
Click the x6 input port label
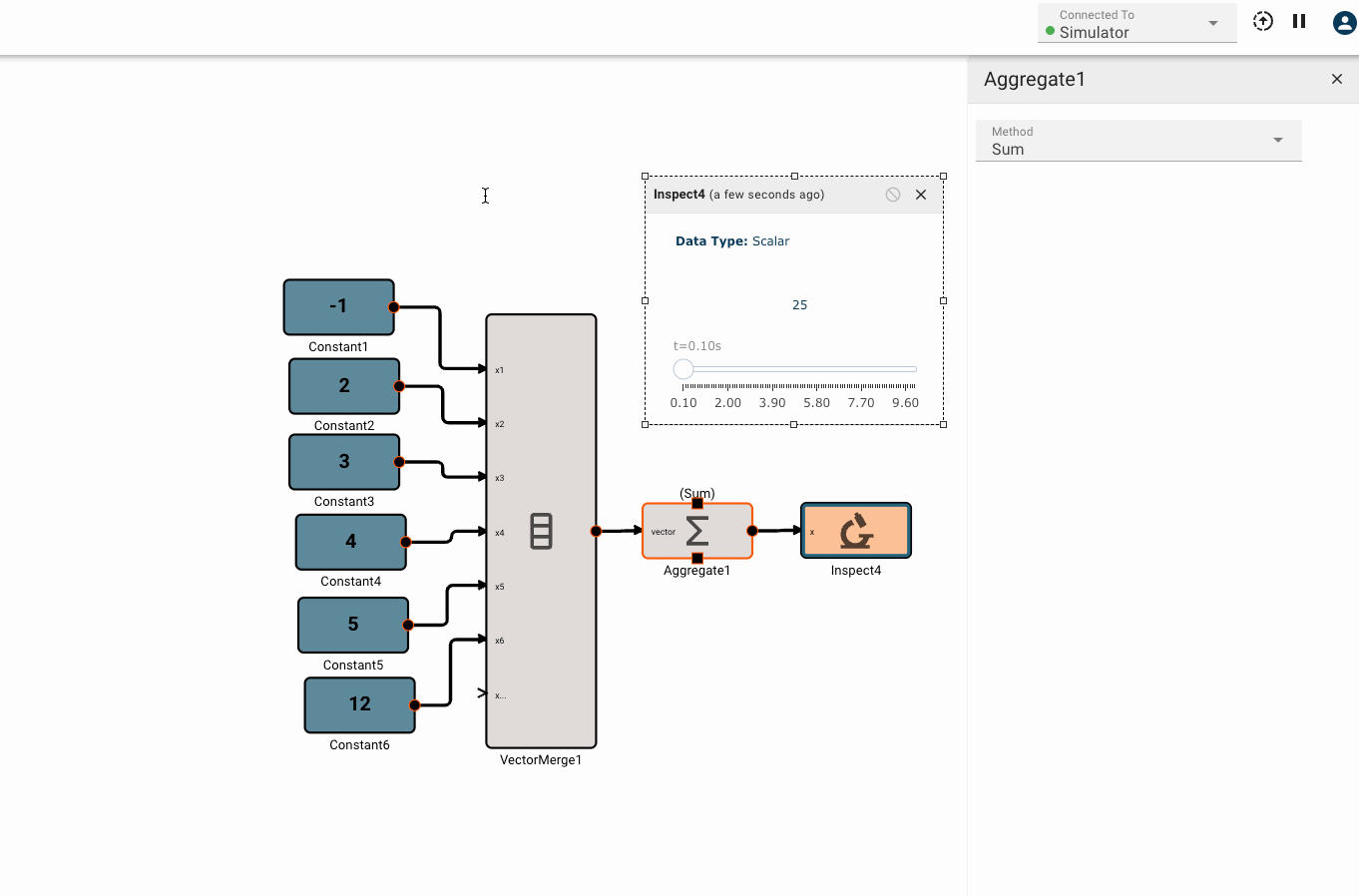pos(499,641)
